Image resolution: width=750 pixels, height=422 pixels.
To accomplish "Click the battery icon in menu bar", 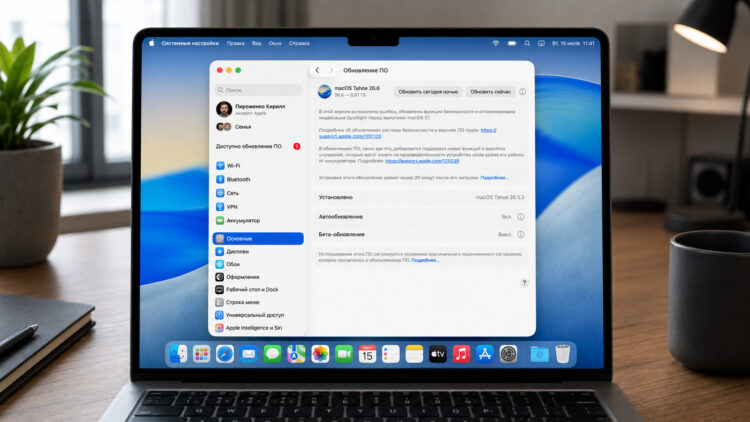I will click(512, 43).
